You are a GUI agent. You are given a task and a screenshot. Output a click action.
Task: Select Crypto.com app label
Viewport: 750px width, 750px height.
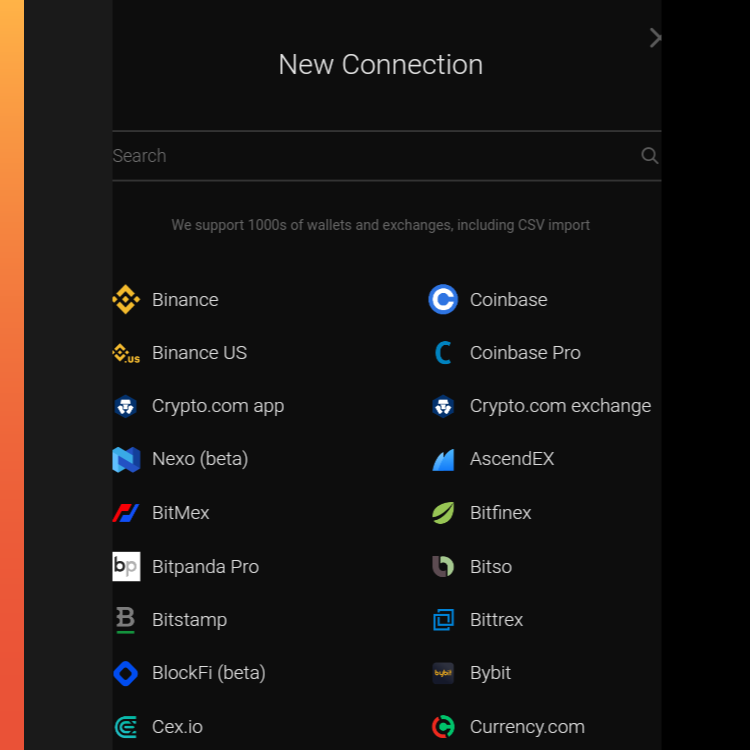coord(218,407)
